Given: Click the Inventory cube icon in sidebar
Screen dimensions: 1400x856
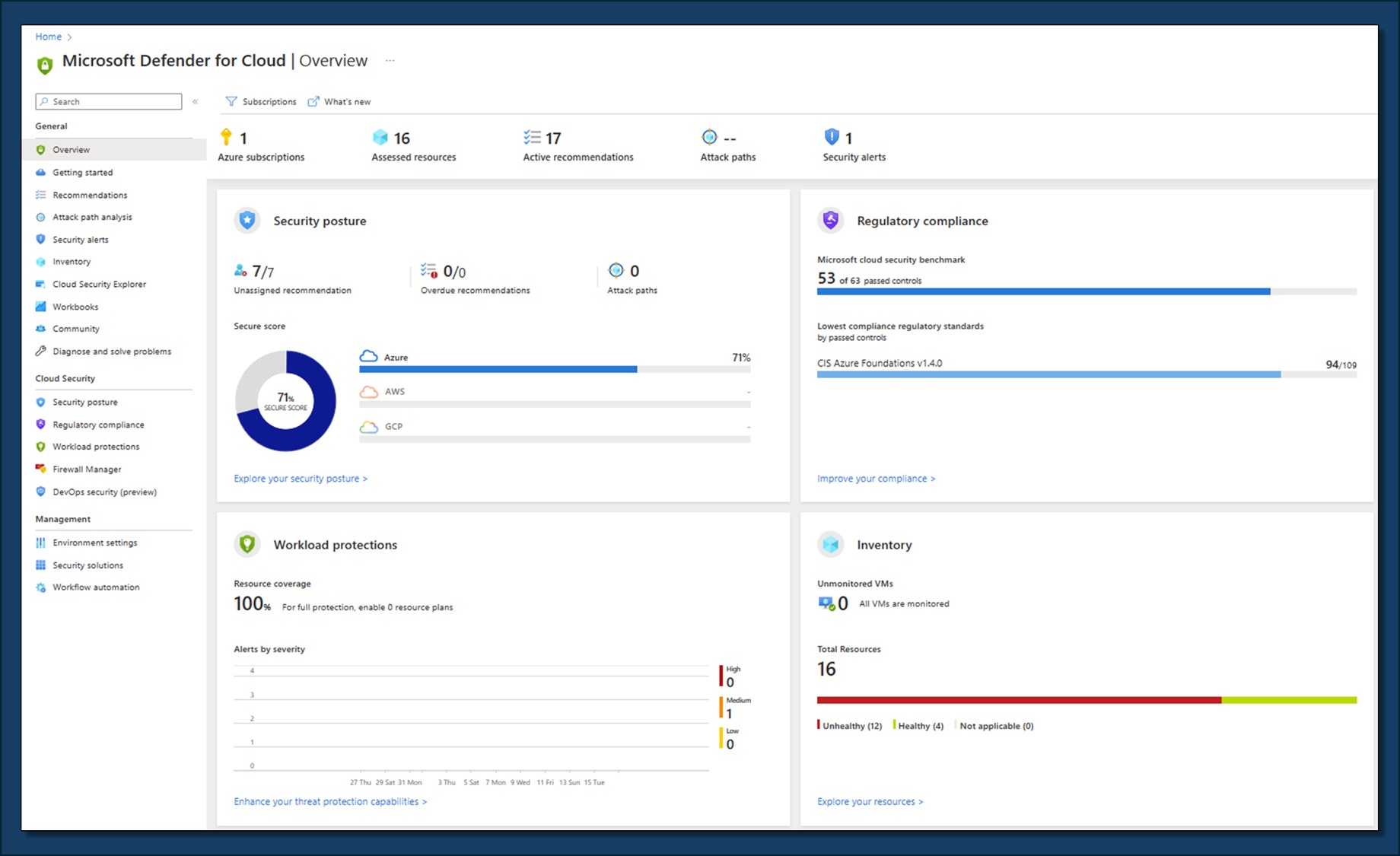Looking at the screenshot, I should pos(41,262).
